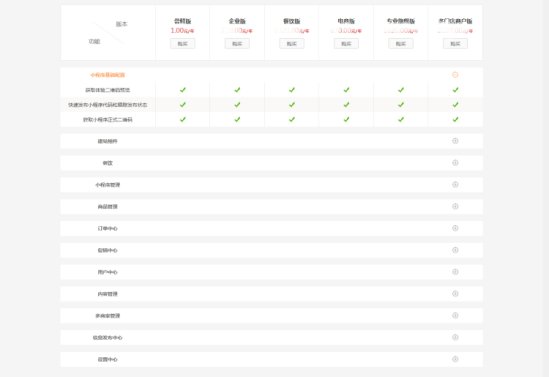Screen dimensions: 549x377
Task: Click the 快速发布小程序代码和跟踪发布状态 row label
Action: click(107, 105)
